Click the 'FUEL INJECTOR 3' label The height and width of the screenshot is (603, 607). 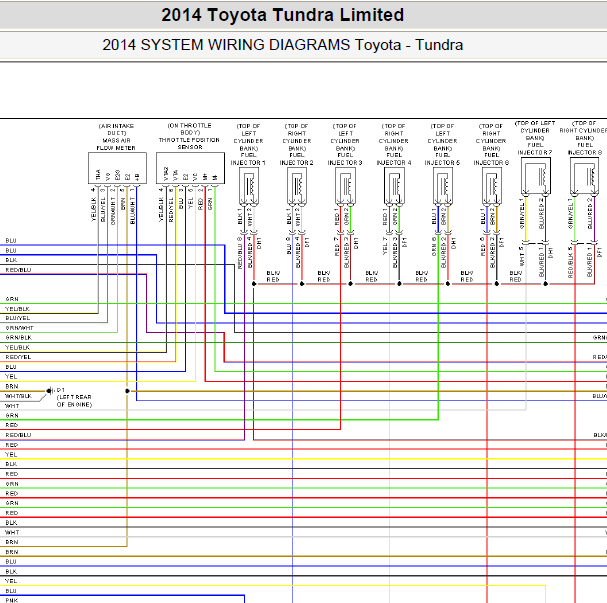(345, 159)
